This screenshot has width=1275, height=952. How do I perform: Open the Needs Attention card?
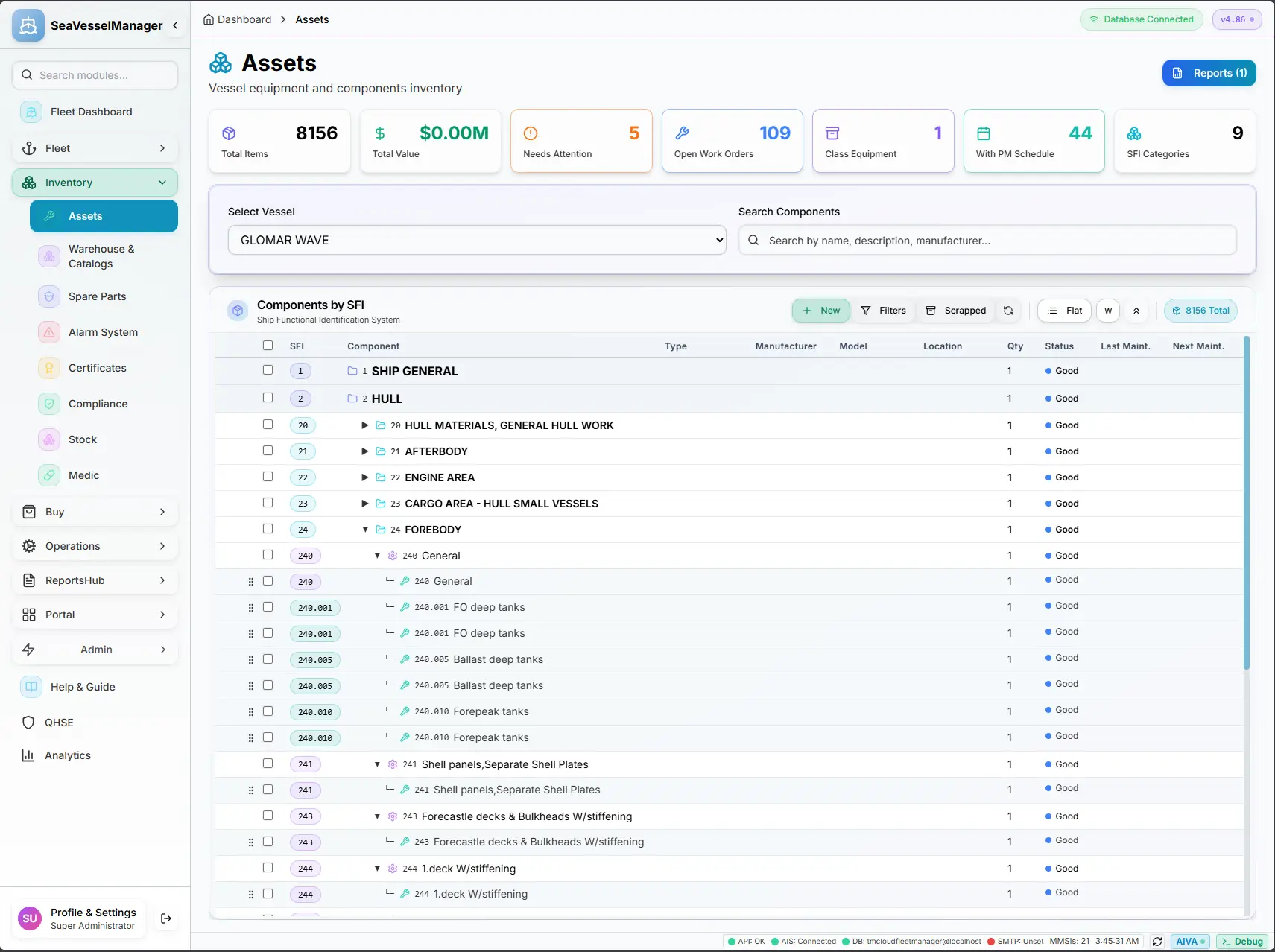pos(581,141)
